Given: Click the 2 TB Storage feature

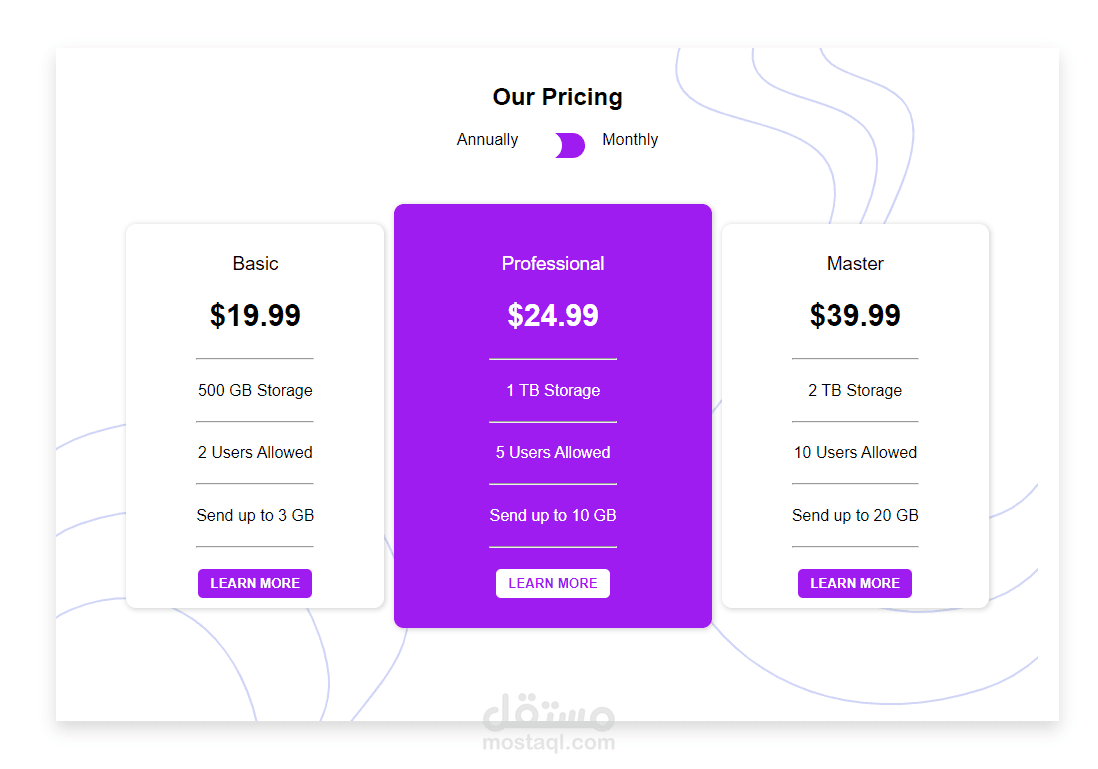Looking at the screenshot, I should [855, 391].
